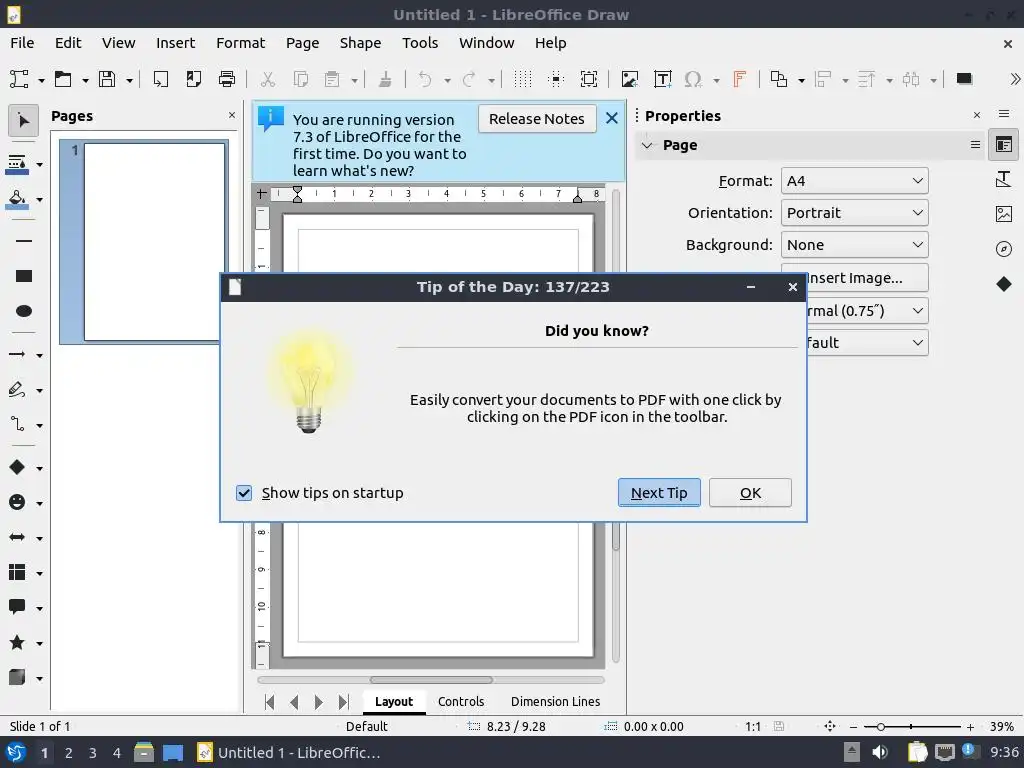1024x768 pixels.
Task: Expand the toolbar overflow chevron
Action: click(1014, 79)
